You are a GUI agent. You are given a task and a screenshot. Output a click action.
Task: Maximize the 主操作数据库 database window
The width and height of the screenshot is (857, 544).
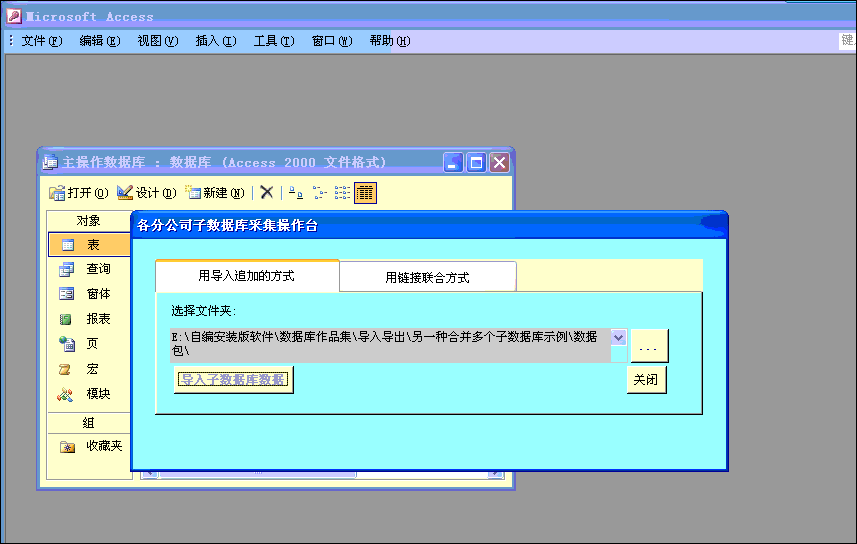pos(476,162)
